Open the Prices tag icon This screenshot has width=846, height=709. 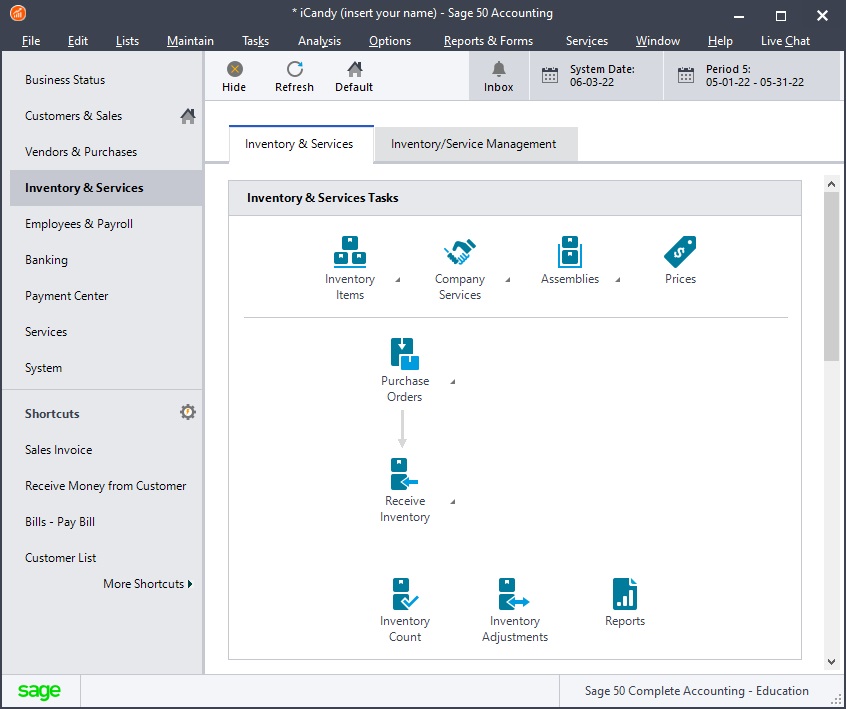pyautogui.click(x=680, y=251)
